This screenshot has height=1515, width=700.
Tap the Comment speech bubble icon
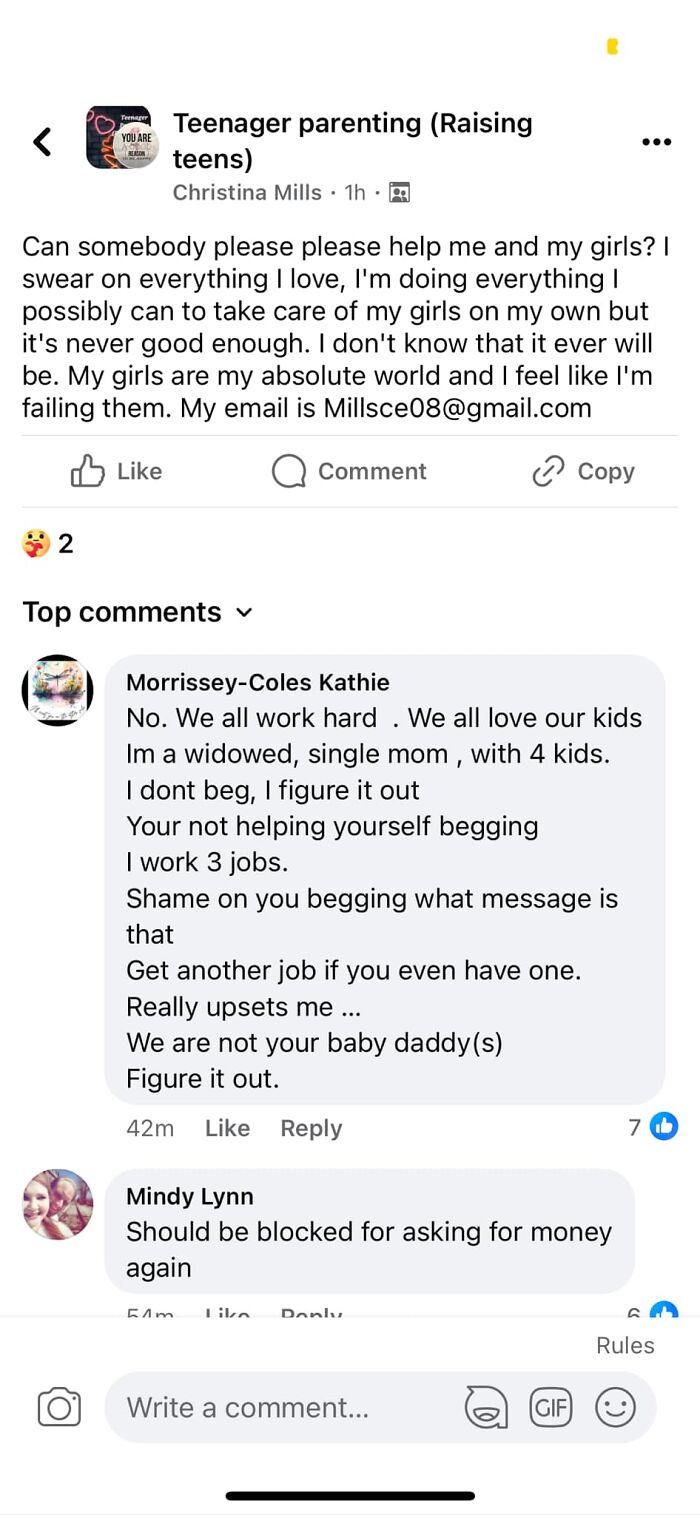point(289,471)
